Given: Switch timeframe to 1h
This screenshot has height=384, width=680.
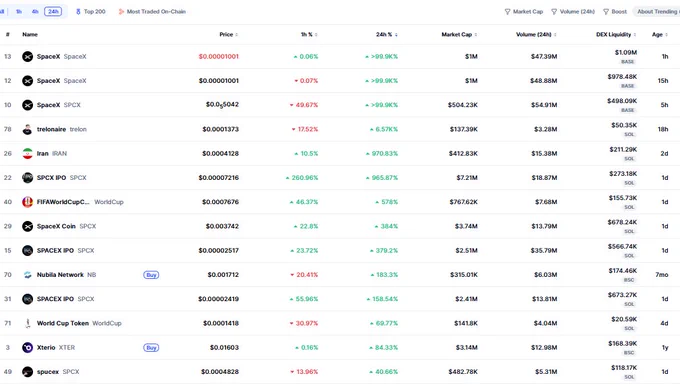Looking at the screenshot, I should [19, 12].
